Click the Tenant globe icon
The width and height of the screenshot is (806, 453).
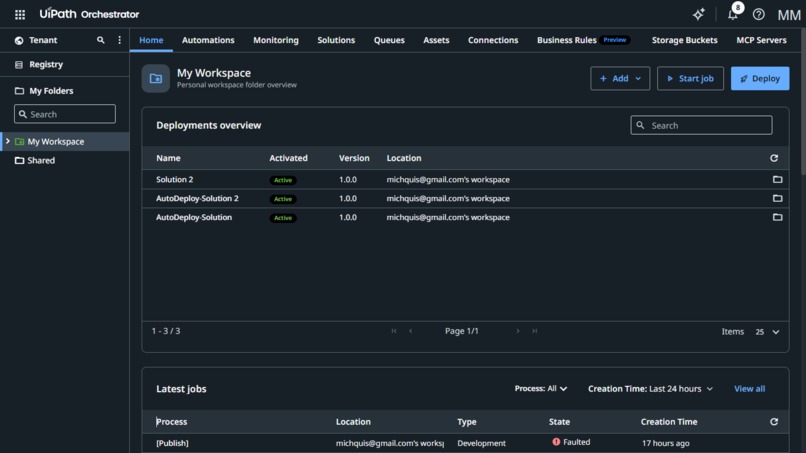coord(19,40)
